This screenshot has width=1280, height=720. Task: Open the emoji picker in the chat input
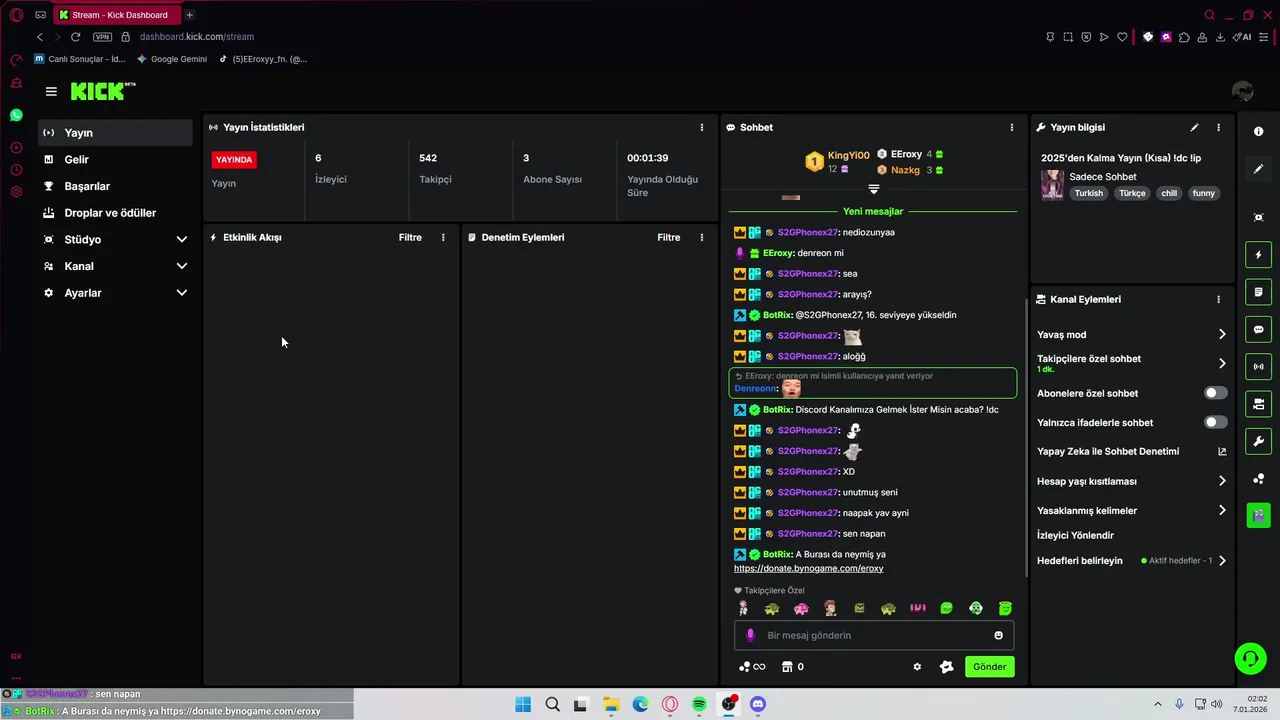click(998, 635)
